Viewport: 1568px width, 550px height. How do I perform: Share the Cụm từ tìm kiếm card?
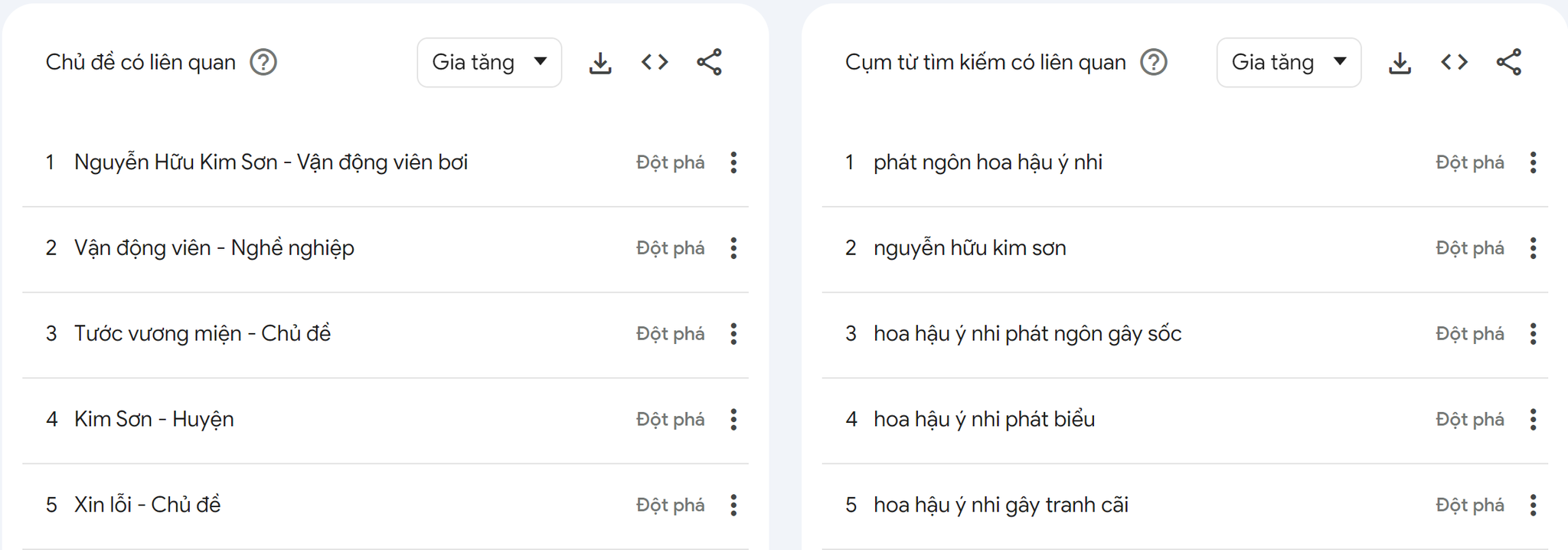(x=1508, y=62)
